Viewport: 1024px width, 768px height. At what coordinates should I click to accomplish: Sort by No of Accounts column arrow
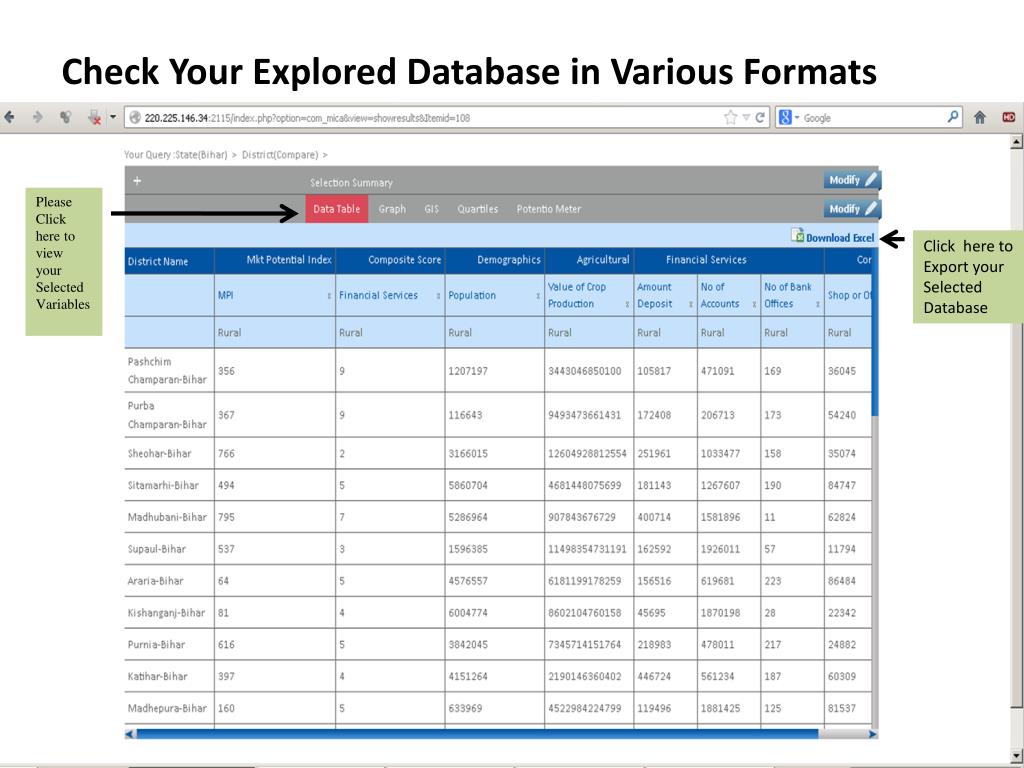(x=753, y=304)
